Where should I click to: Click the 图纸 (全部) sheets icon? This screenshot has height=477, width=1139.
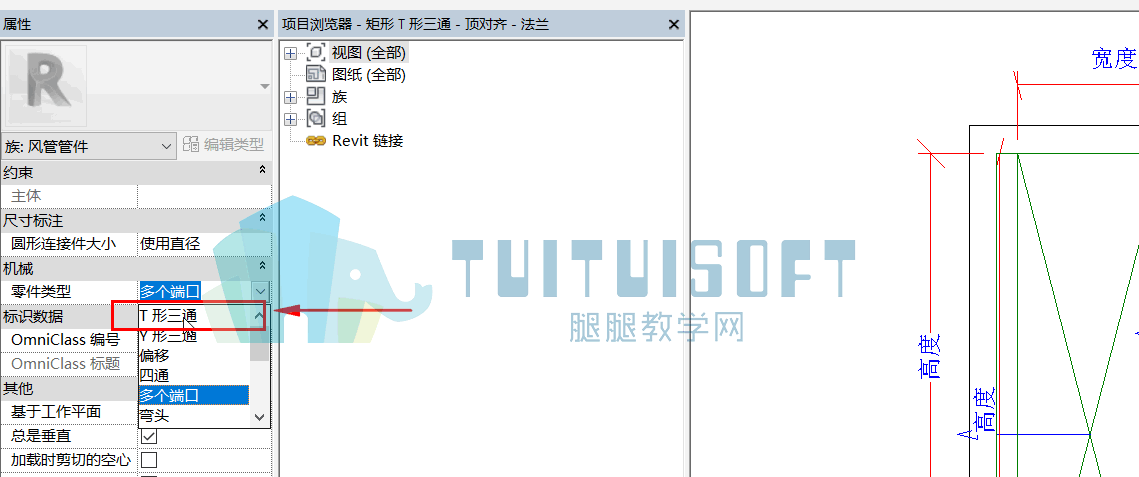pos(316,74)
